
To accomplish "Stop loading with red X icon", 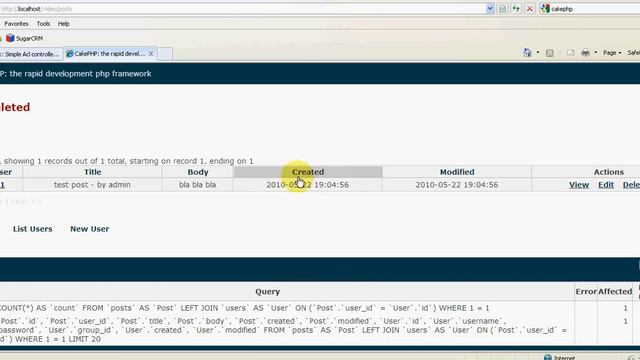I will pos(530,9).
